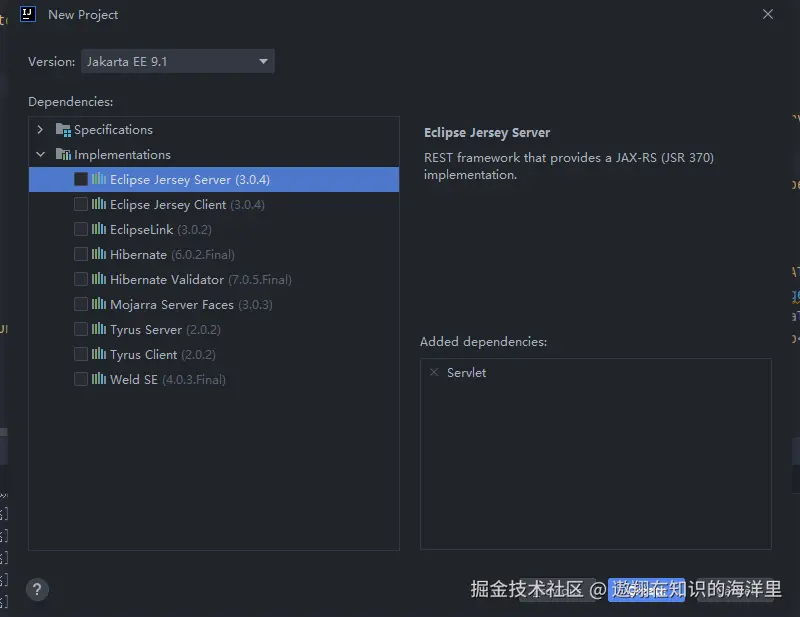Click the Specifications folder icon

tap(63, 130)
